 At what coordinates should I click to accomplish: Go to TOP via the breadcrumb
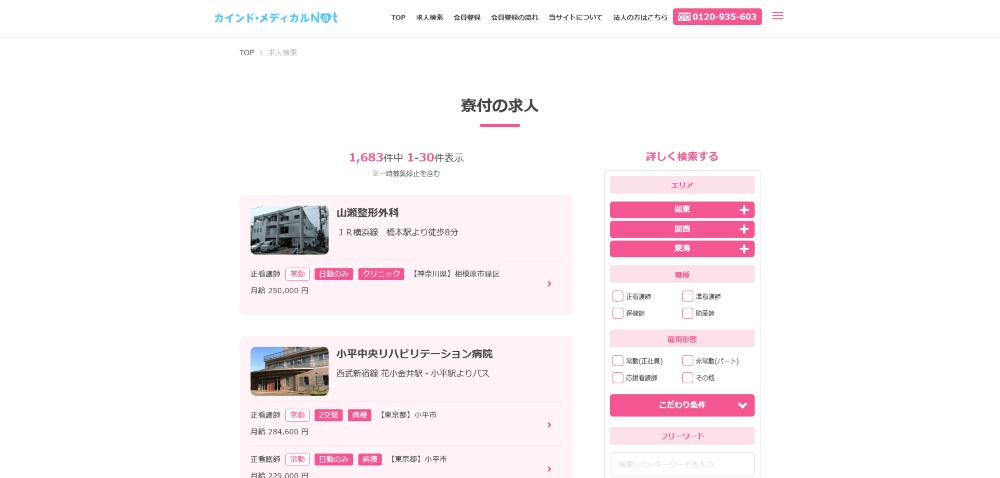click(x=247, y=53)
